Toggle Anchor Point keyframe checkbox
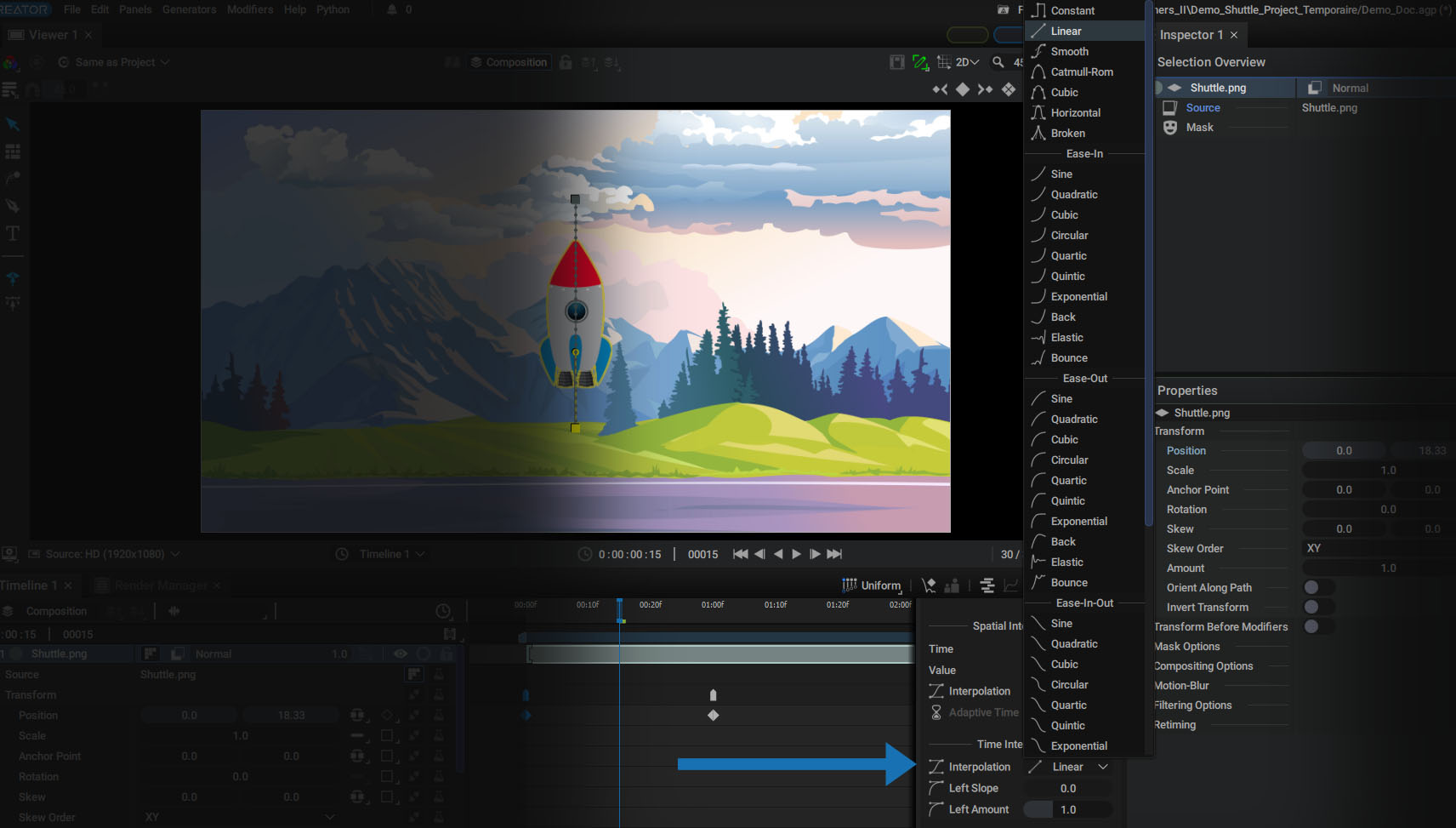 [387, 756]
